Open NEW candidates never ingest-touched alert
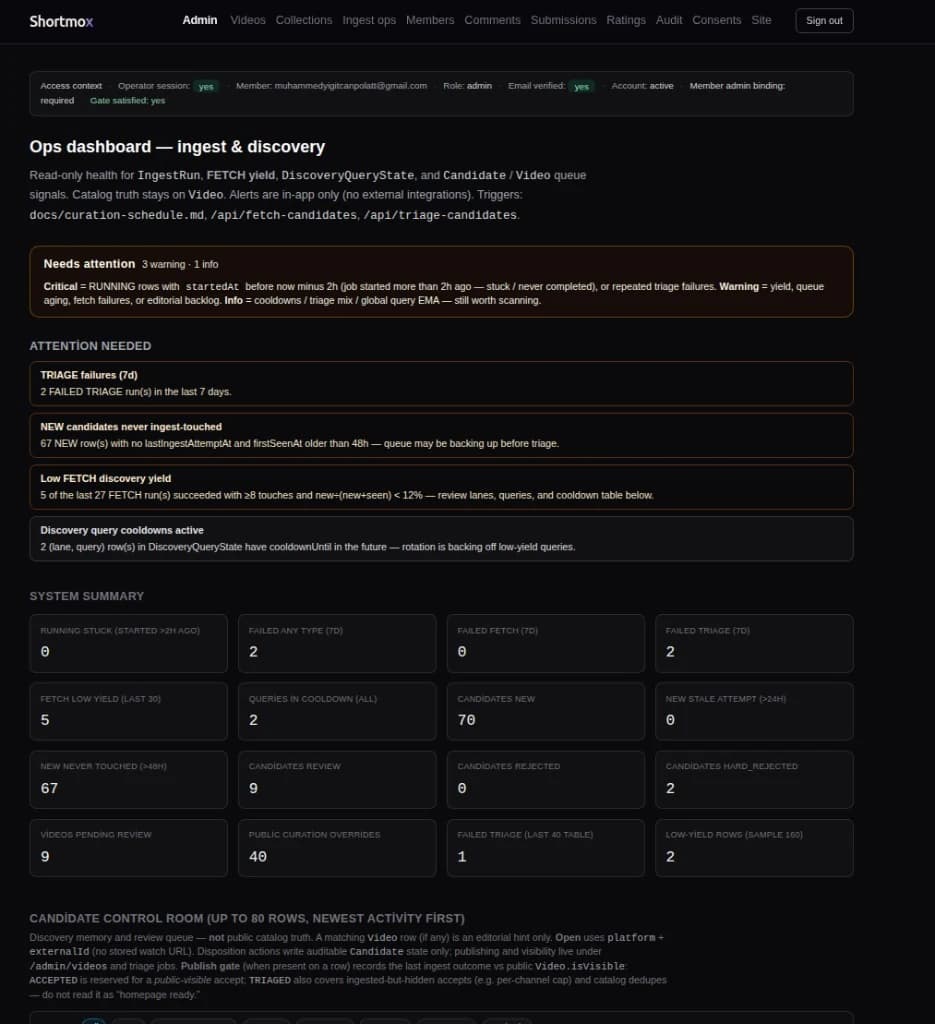This screenshot has width=935, height=1024. [441, 435]
